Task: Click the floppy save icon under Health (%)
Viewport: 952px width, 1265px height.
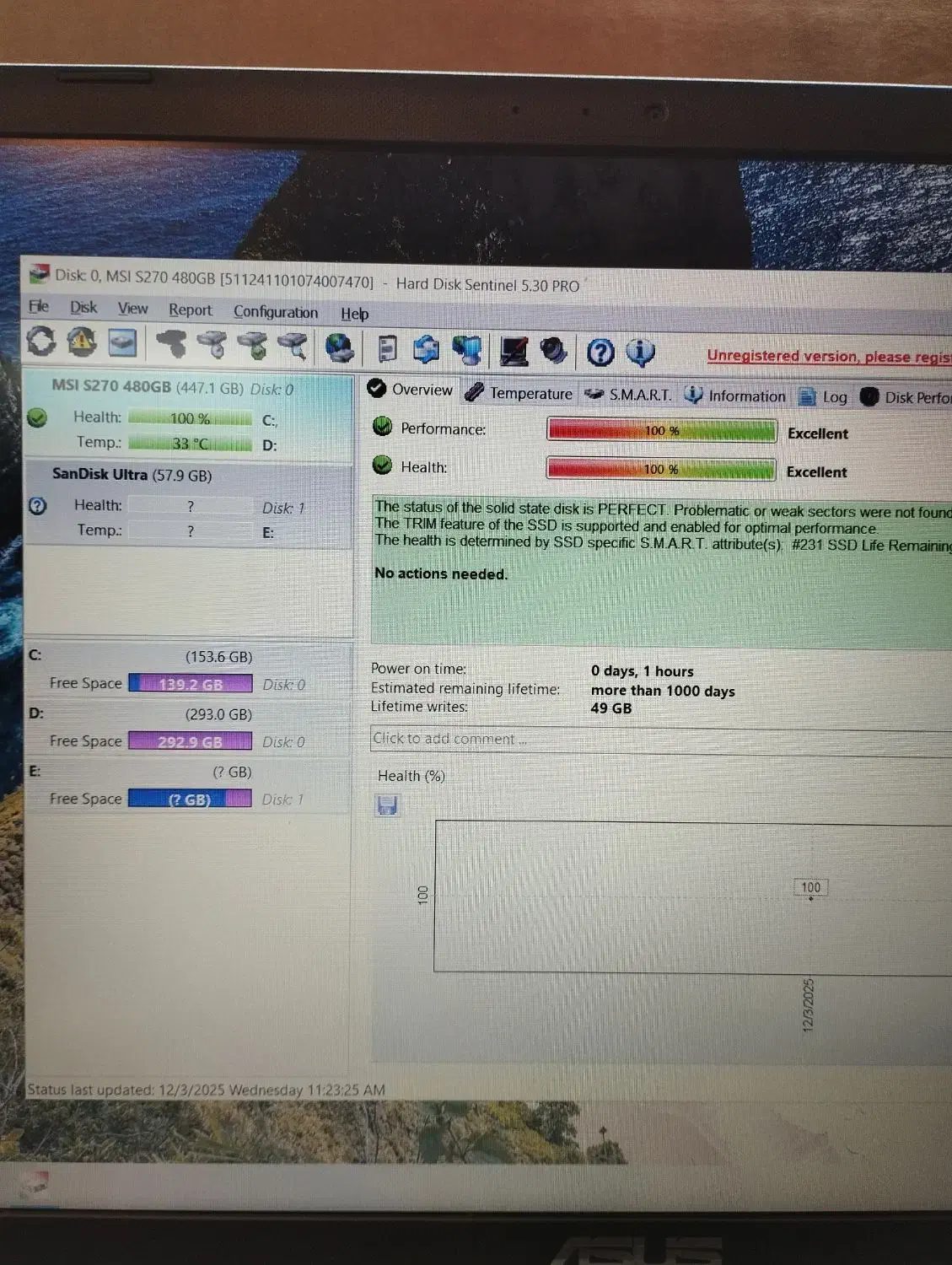Action: pyautogui.click(x=387, y=805)
